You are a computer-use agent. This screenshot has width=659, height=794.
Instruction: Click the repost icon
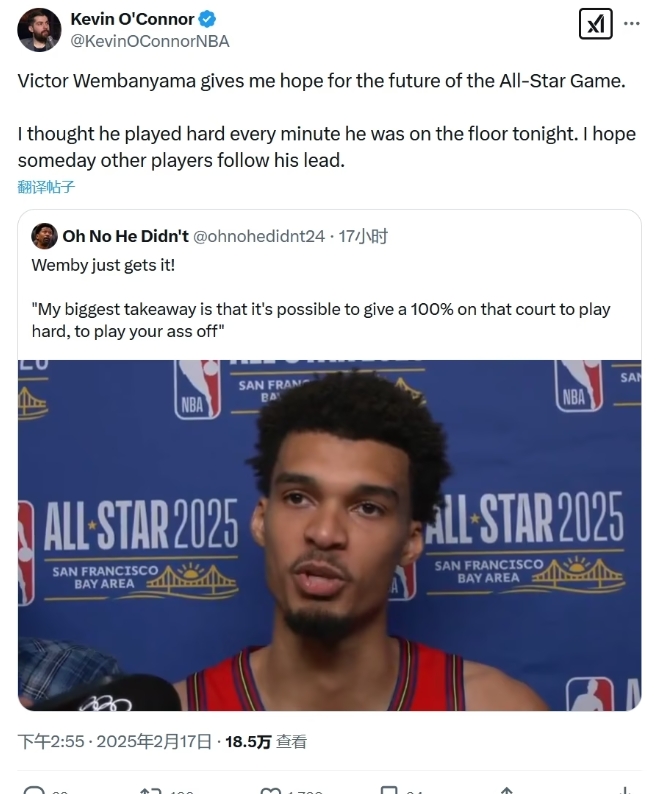point(150,790)
